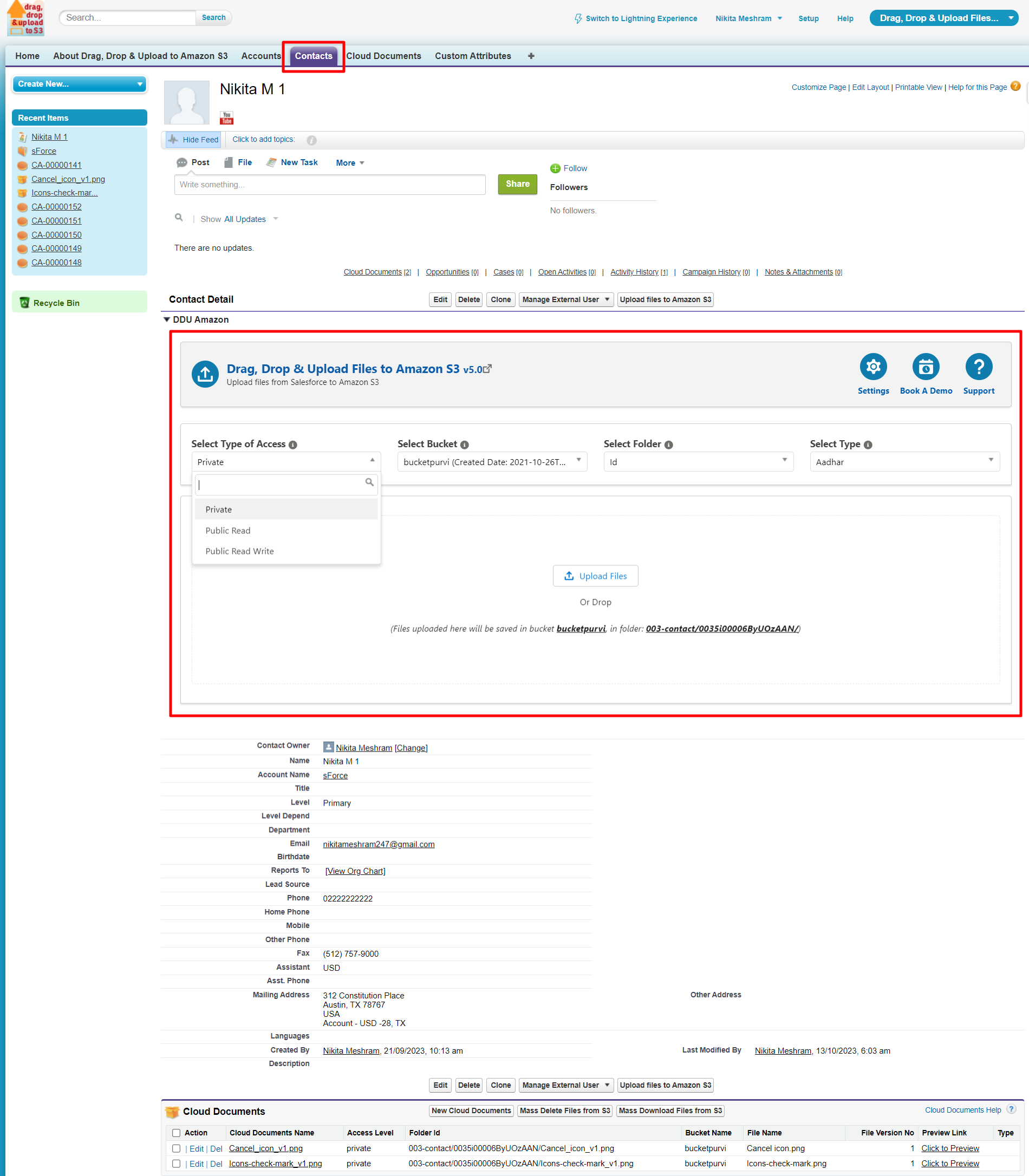Click Preview link for Cancel icon.png

coord(950,1148)
